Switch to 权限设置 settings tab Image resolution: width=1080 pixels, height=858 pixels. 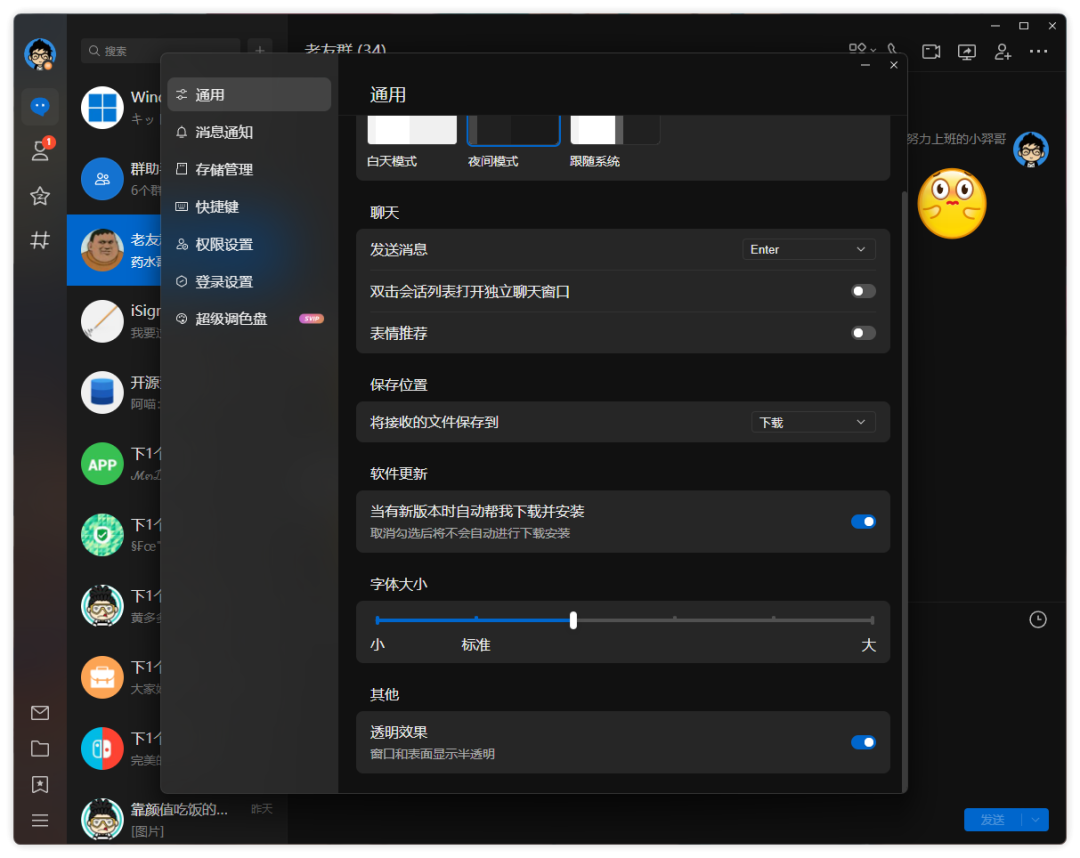point(249,244)
